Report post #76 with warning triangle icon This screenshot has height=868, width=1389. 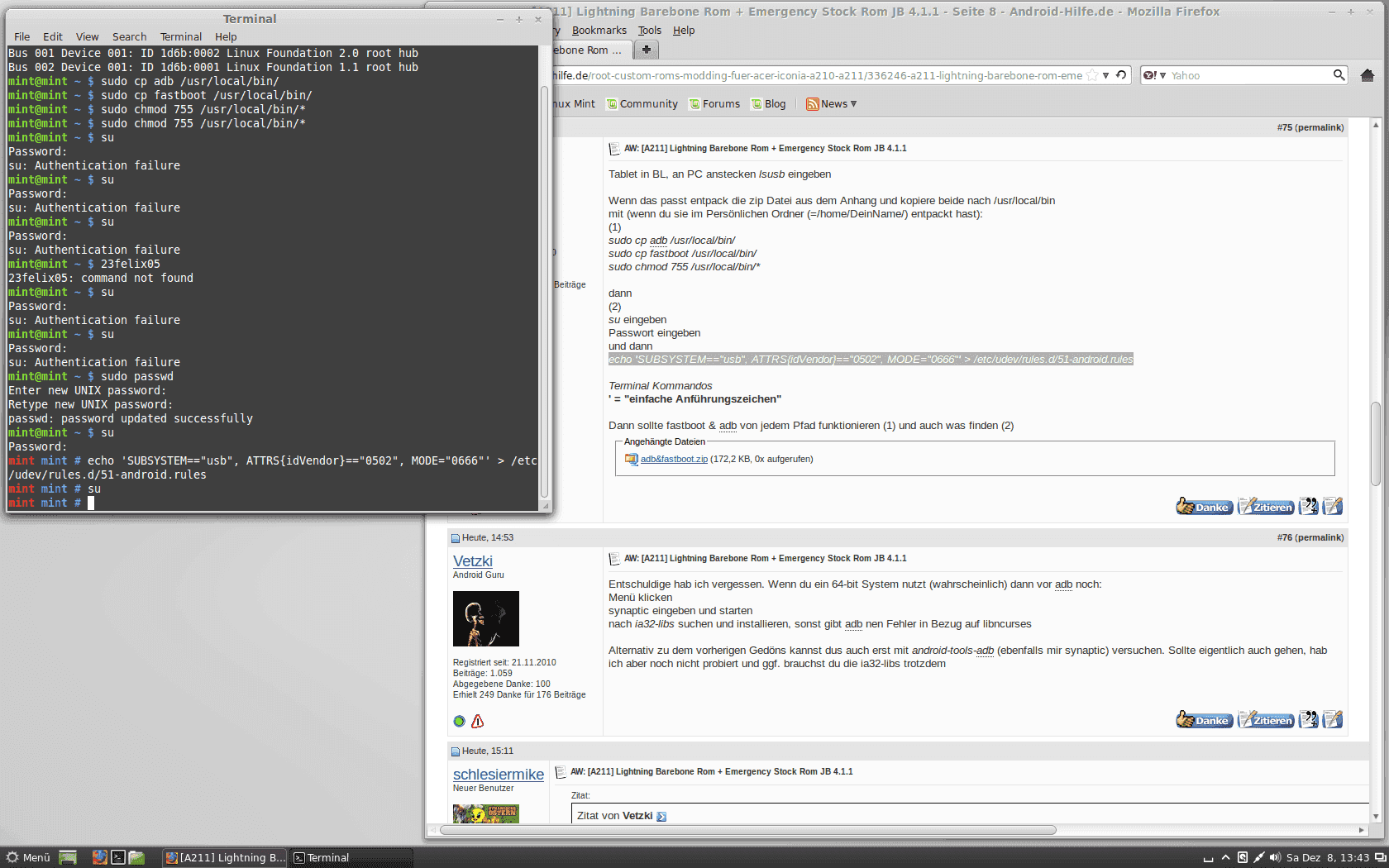(x=477, y=721)
